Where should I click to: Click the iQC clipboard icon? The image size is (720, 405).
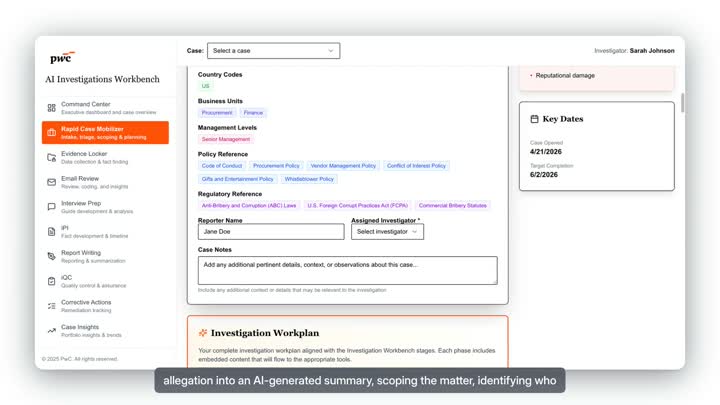51,281
